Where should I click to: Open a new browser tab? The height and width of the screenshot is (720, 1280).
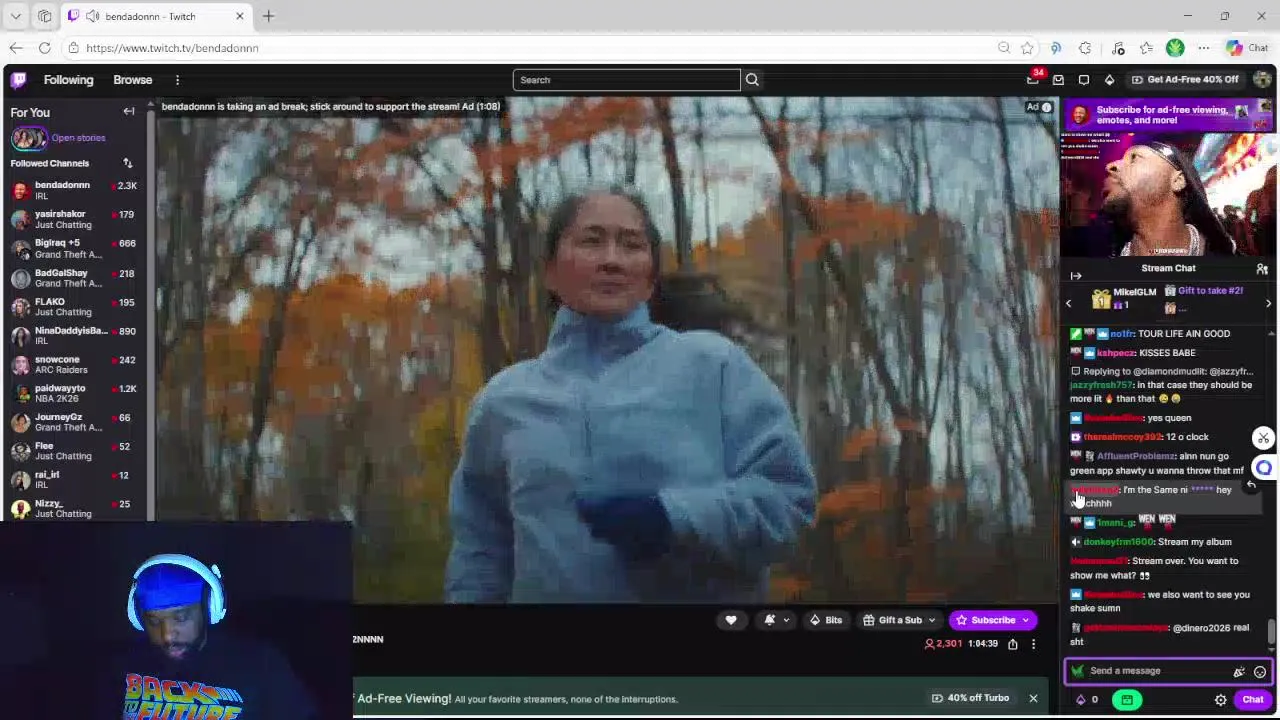(268, 16)
